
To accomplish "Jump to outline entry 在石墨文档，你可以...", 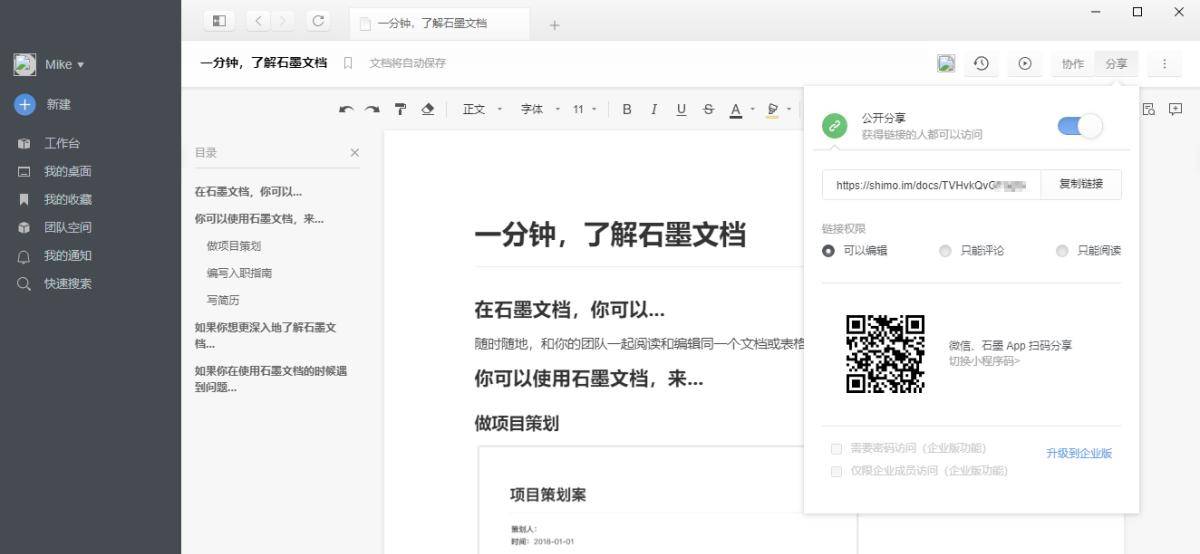I will pyautogui.click(x=248, y=192).
